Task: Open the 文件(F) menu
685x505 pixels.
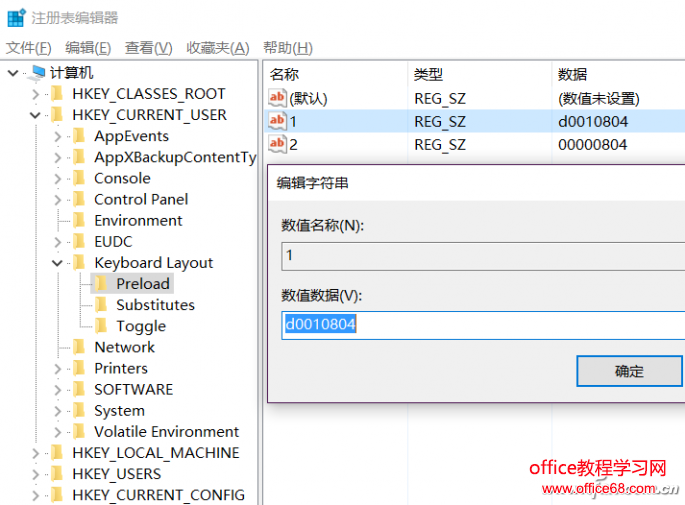Action: click(x=29, y=48)
